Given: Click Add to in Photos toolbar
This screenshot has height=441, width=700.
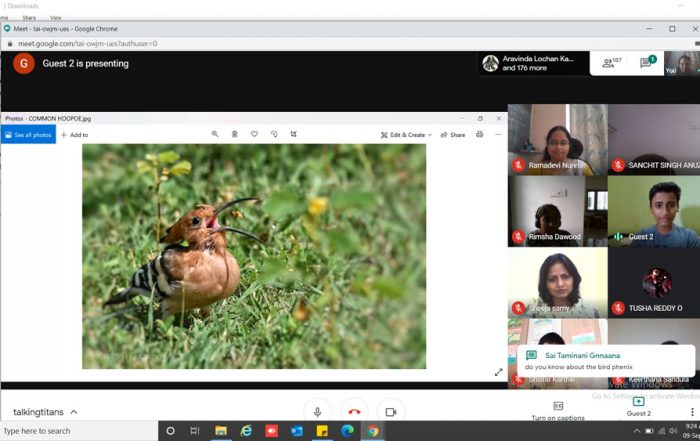Looking at the screenshot, I should coord(75,134).
